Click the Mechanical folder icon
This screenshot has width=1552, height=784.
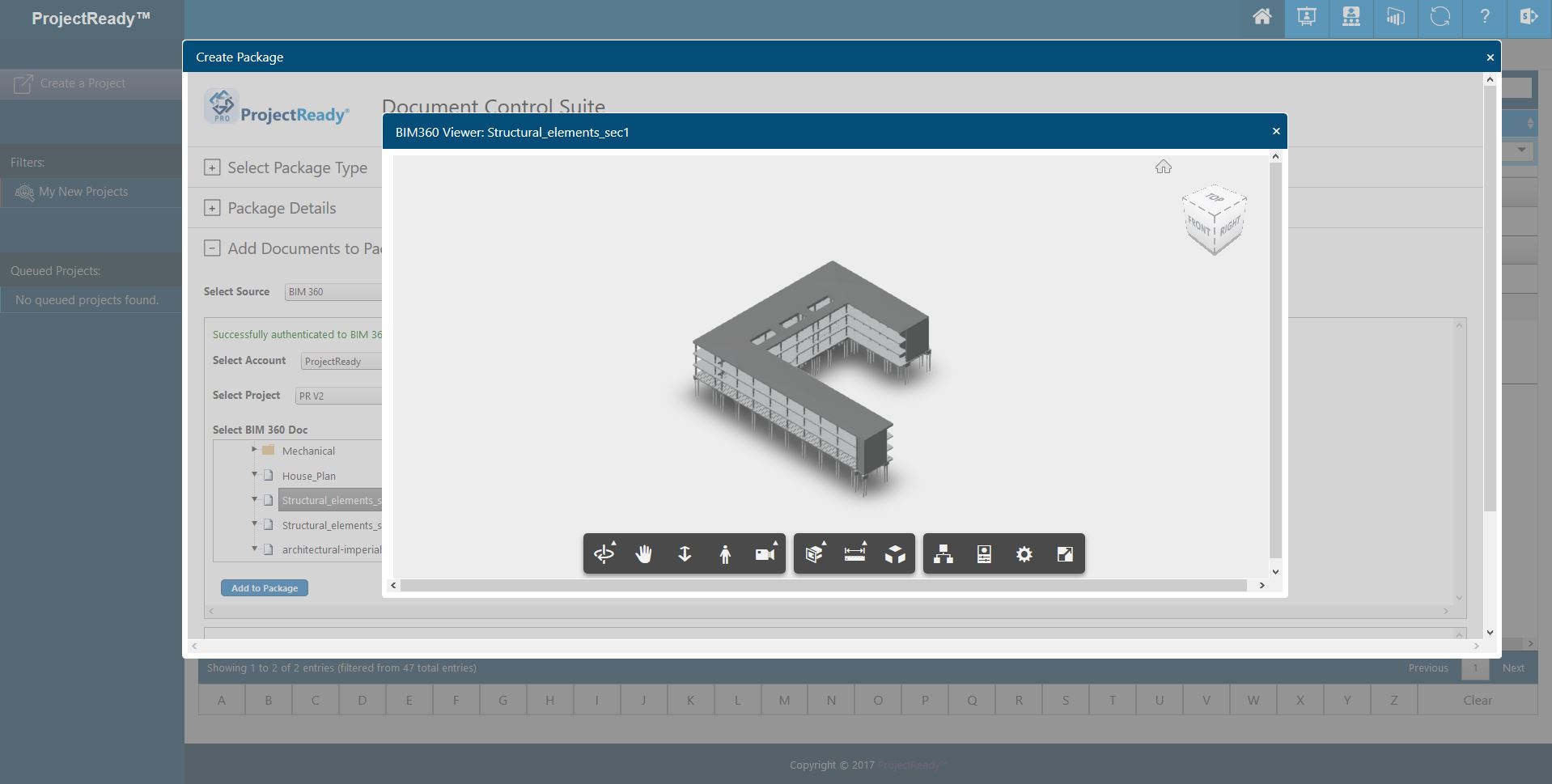(269, 450)
